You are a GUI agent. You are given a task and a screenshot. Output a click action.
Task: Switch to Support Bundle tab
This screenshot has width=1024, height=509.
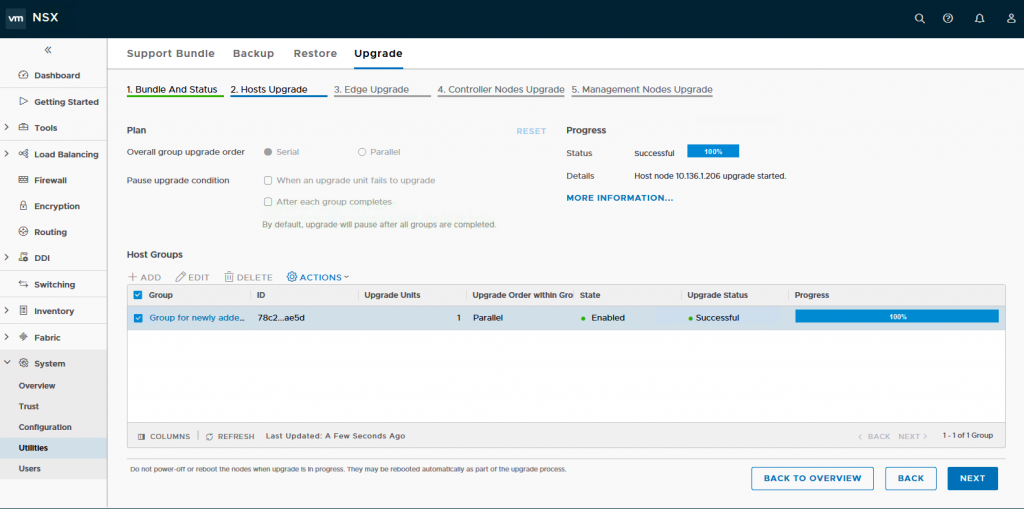[170, 54]
